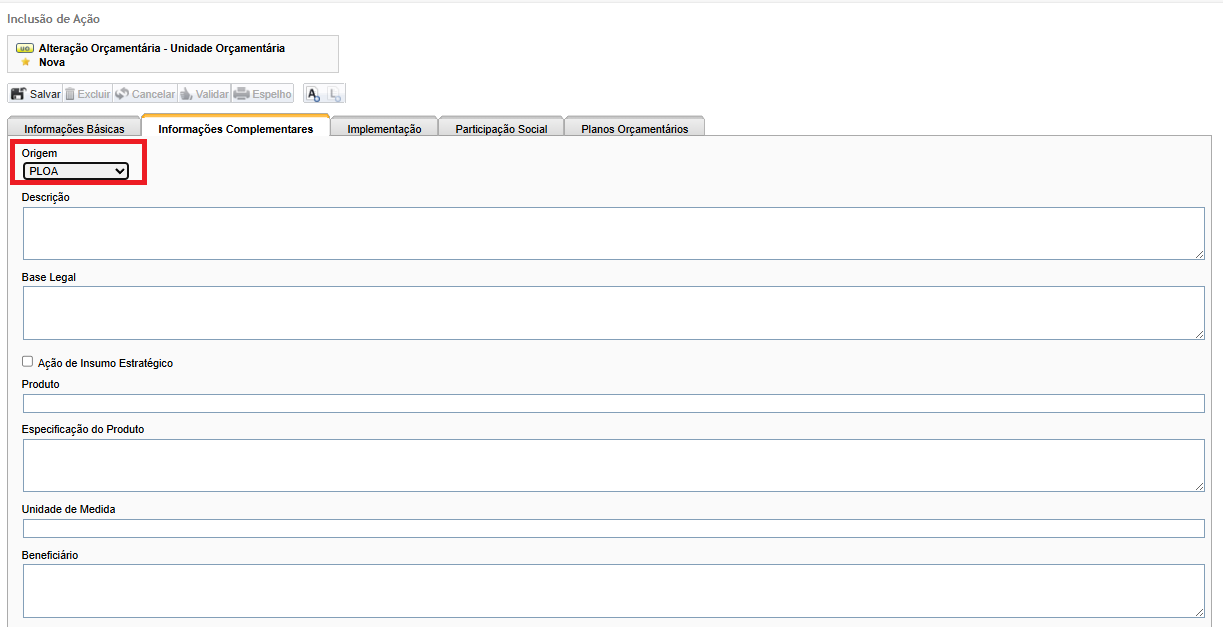Click the Validar thumbs-up button
The width and height of the screenshot is (1223, 627).
point(204,94)
